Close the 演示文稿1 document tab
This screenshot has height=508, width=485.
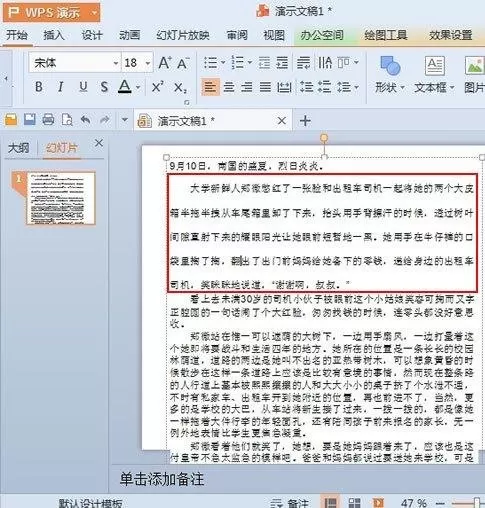pyautogui.click(x=282, y=121)
